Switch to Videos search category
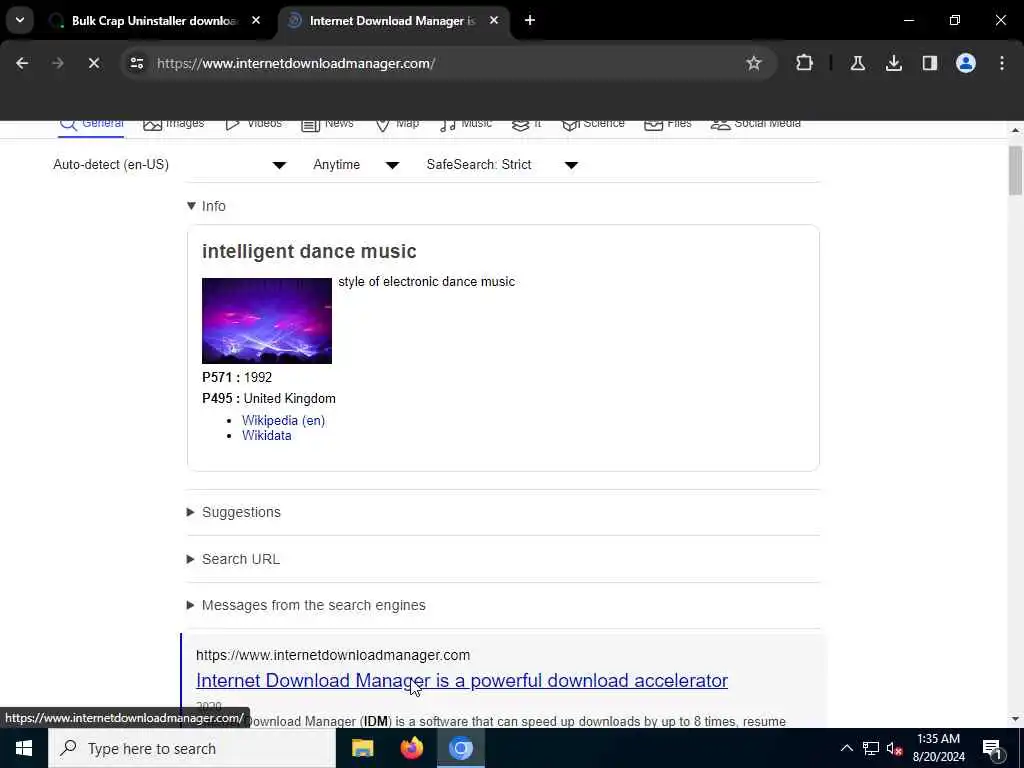This screenshot has height=768, width=1024. [x=253, y=124]
